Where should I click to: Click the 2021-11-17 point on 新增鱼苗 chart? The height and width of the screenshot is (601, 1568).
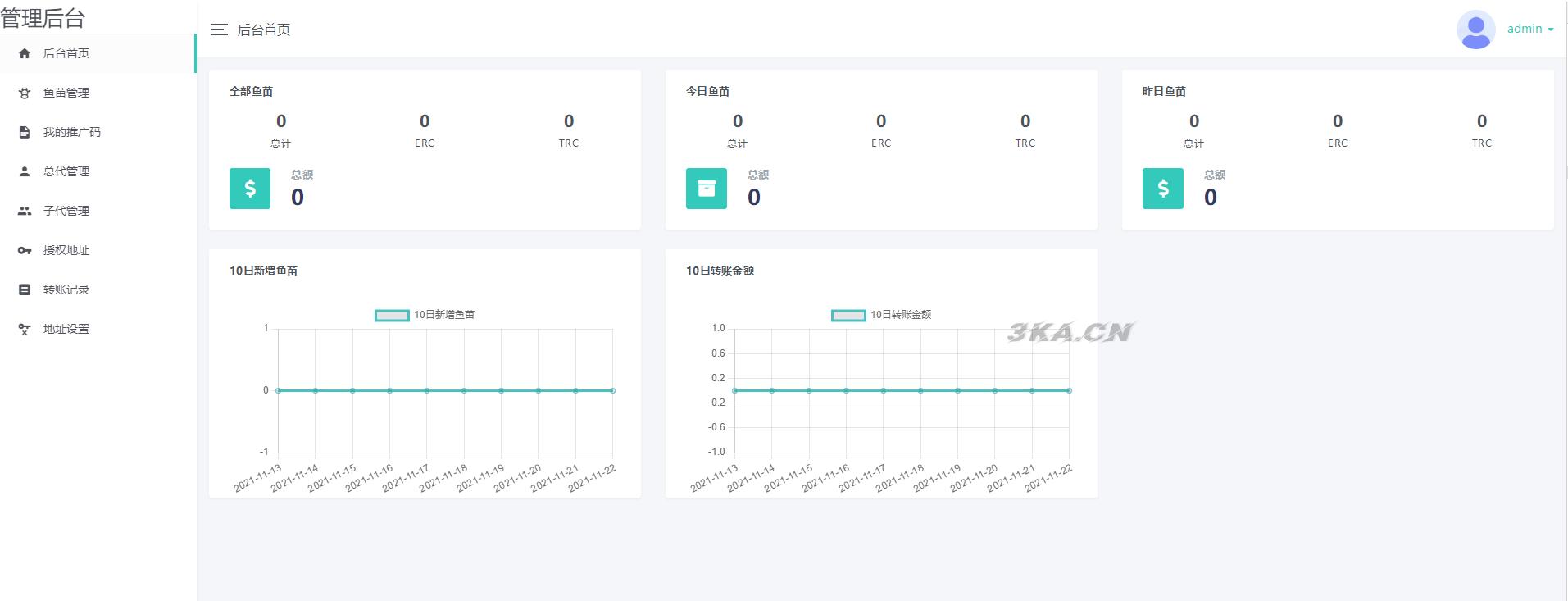coord(426,390)
